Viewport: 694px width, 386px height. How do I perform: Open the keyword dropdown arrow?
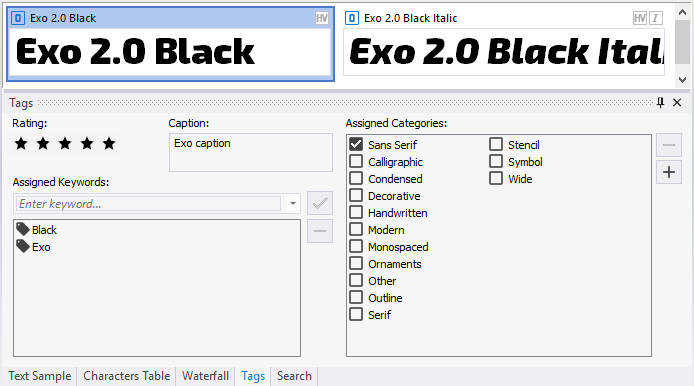tap(293, 204)
